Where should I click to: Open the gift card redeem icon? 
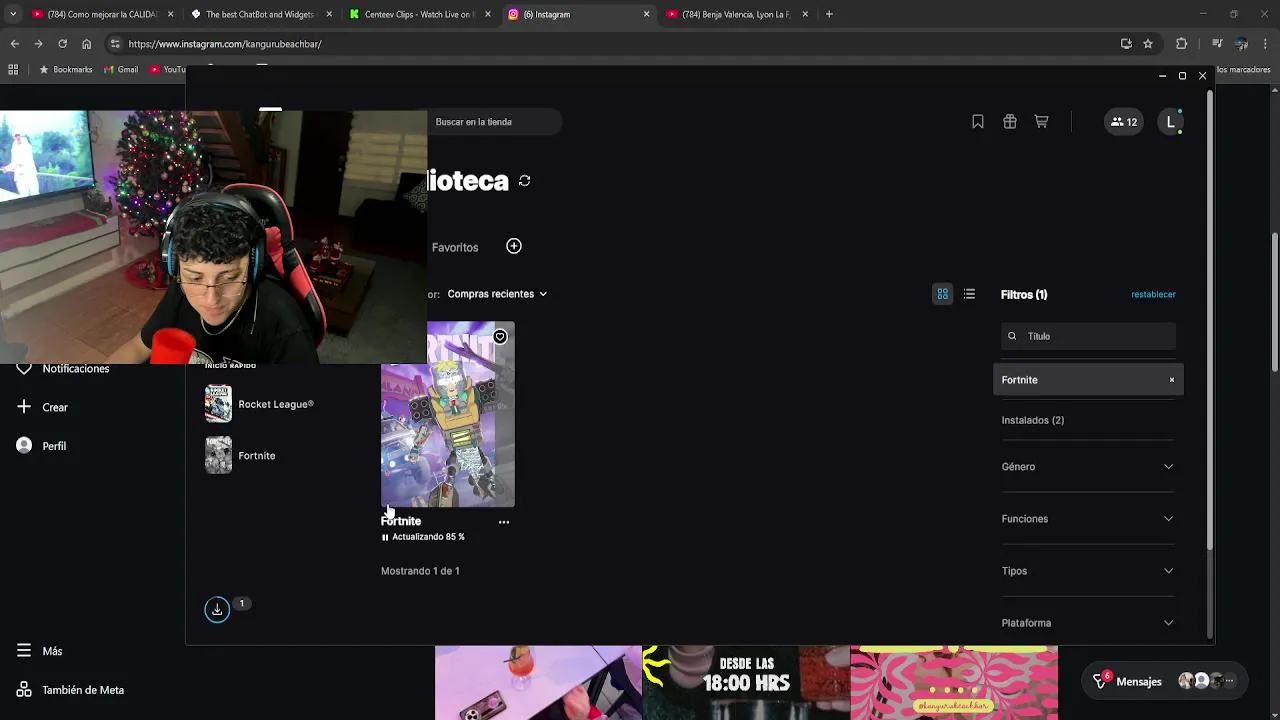pyautogui.click(x=1010, y=122)
